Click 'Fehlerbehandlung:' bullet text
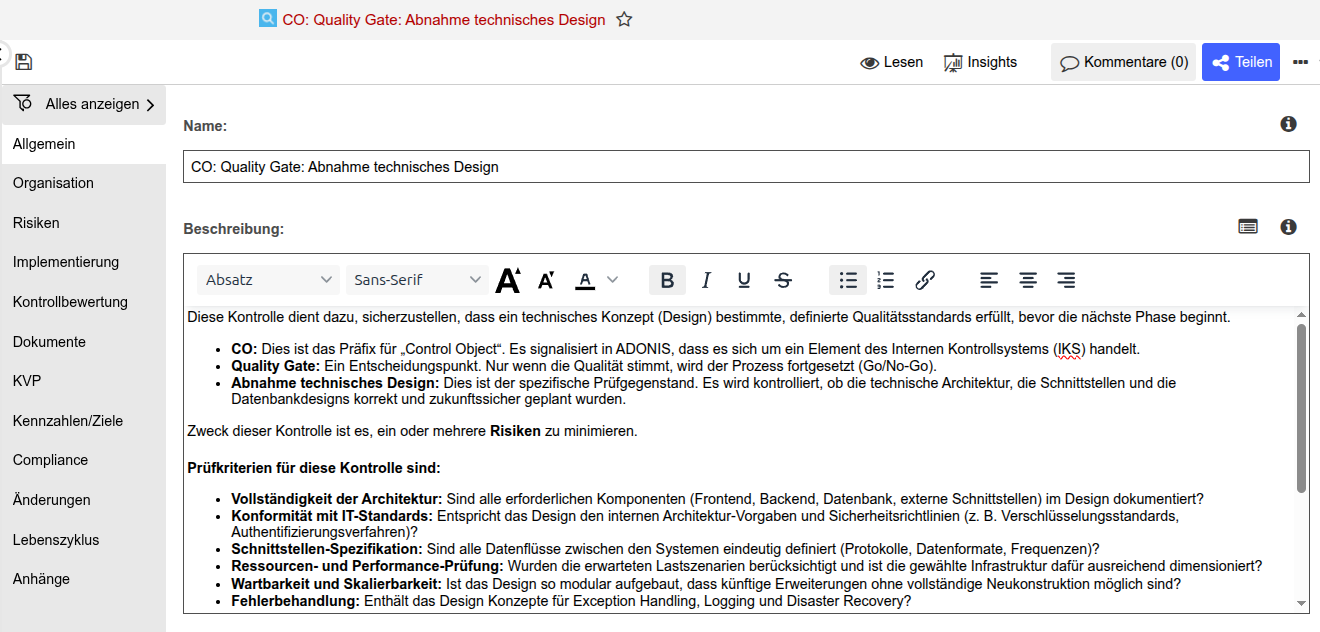 tap(295, 601)
